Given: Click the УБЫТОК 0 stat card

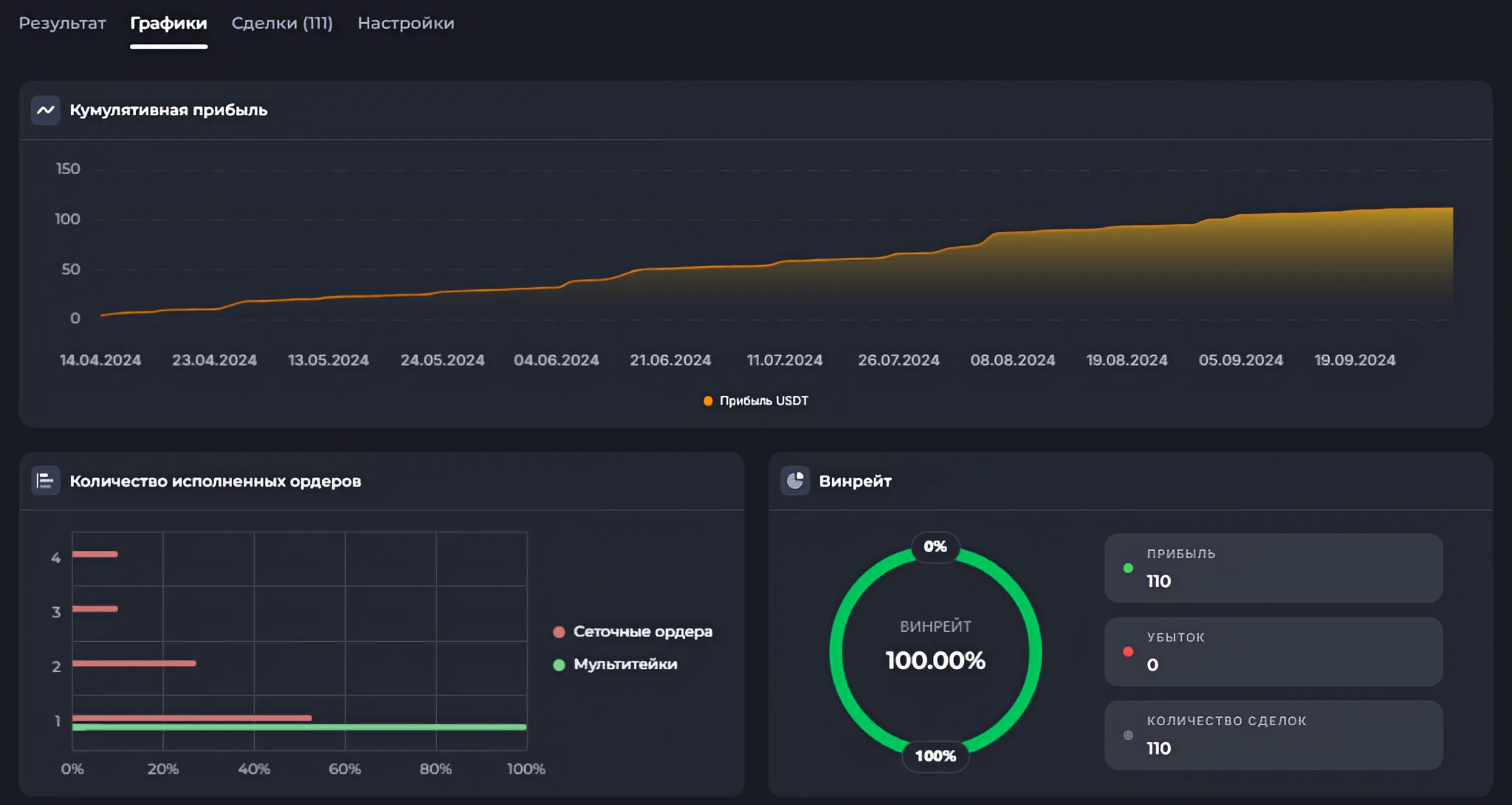Looking at the screenshot, I should pyautogui.click(x=1273, y=651).
